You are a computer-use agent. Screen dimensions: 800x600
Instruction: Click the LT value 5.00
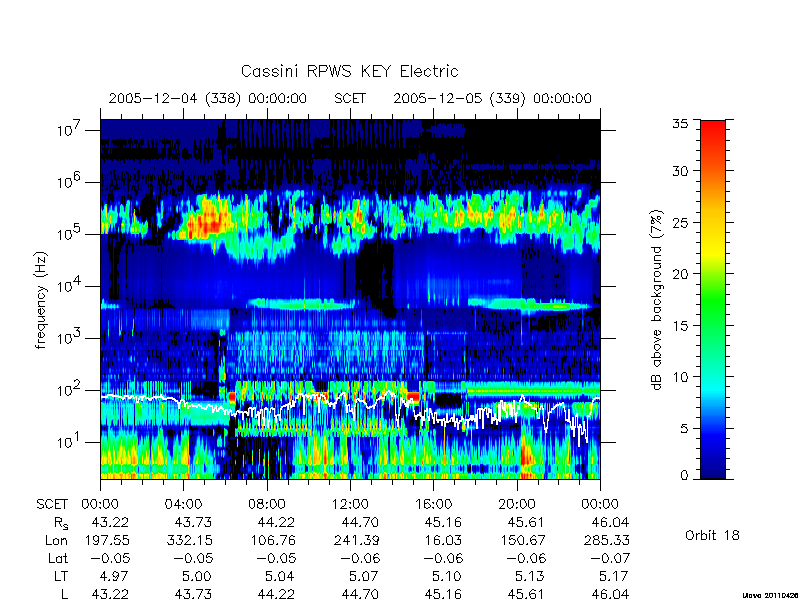(198, 577)
